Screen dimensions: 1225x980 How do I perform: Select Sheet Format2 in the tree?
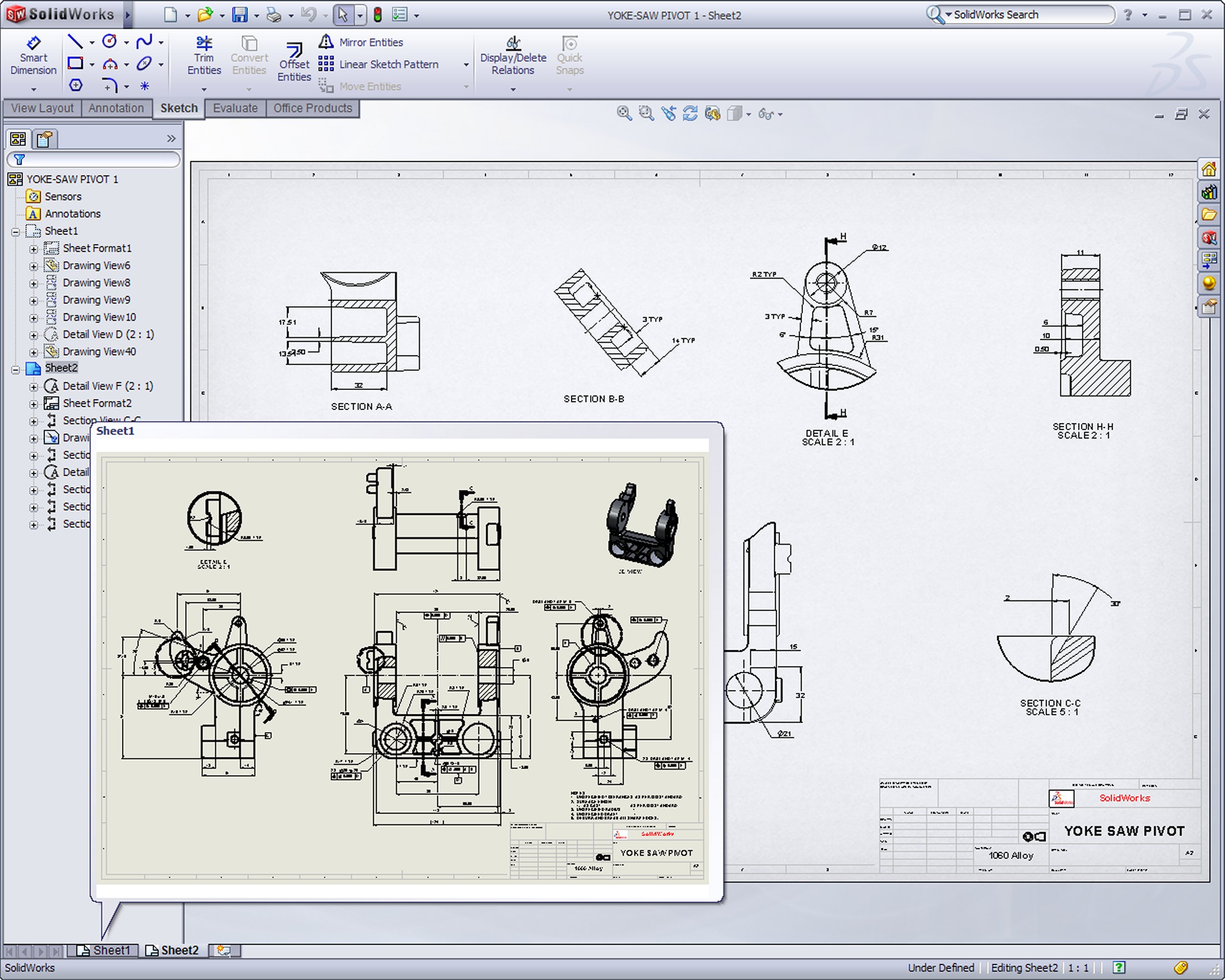(97, 403)
